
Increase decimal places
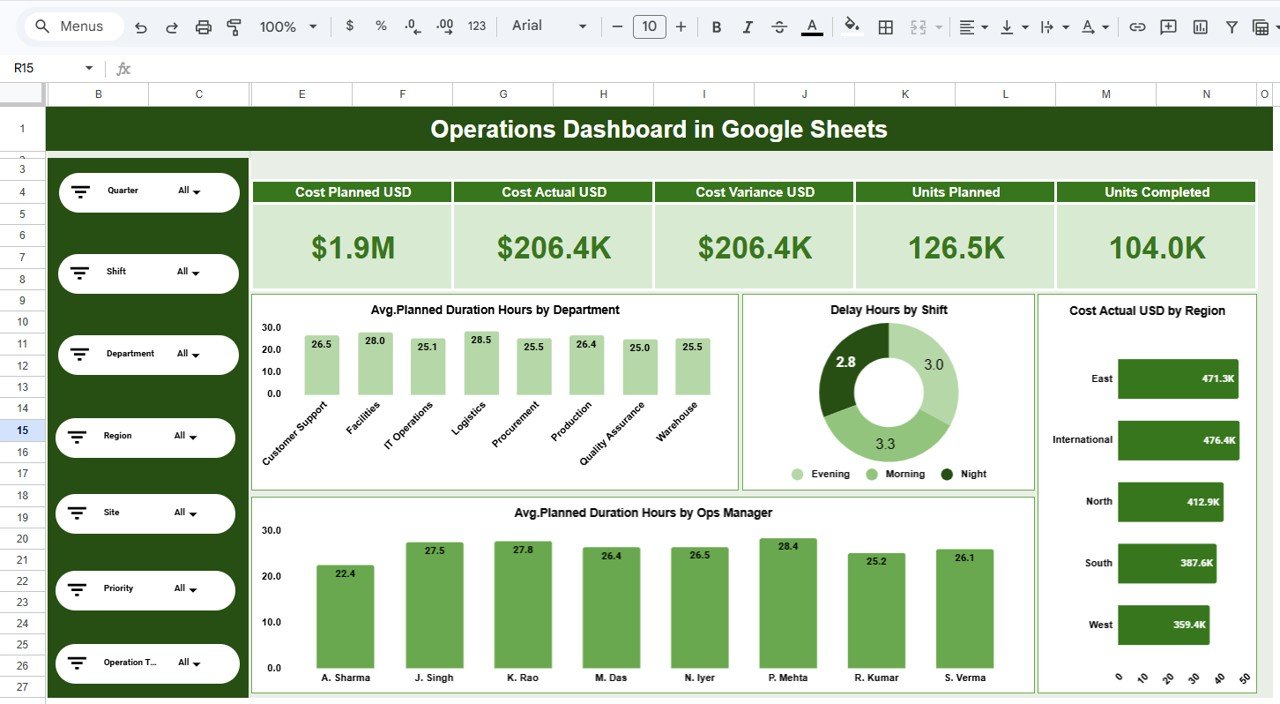[x=444, y=27]
